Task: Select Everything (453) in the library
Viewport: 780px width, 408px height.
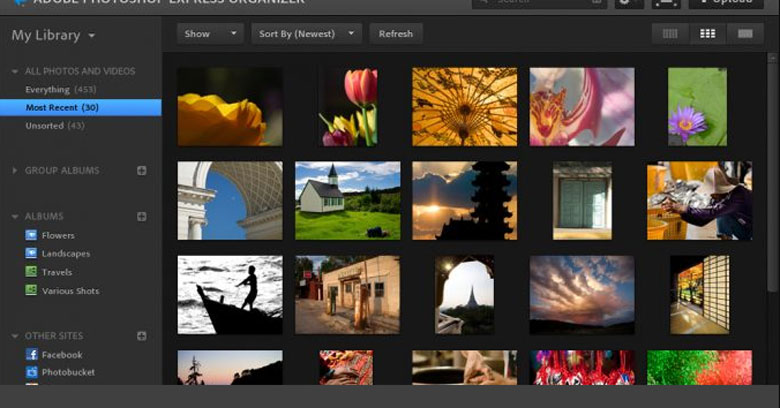Action: click(61, 90)
